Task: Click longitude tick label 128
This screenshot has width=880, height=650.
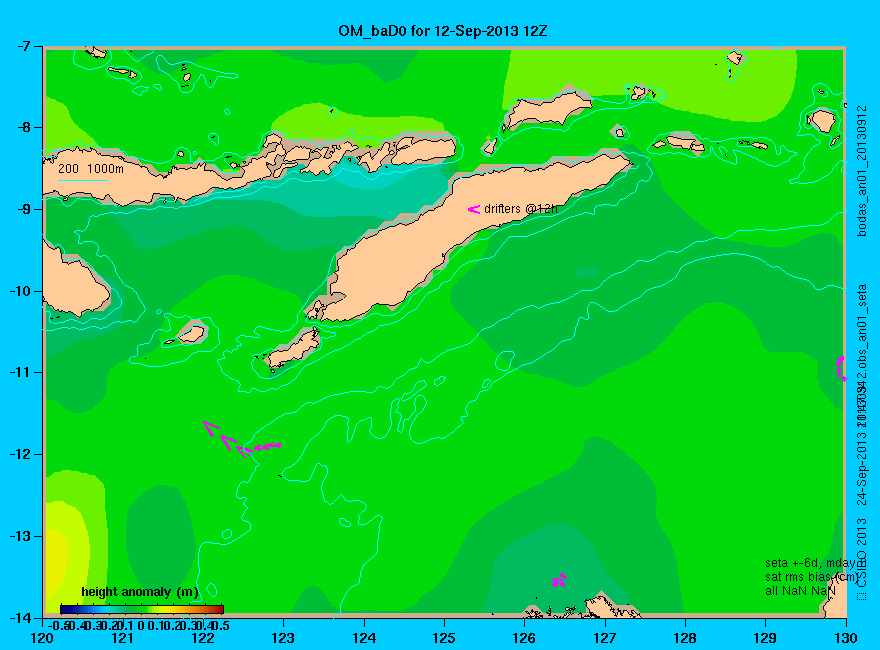Action: coord(685,638)
